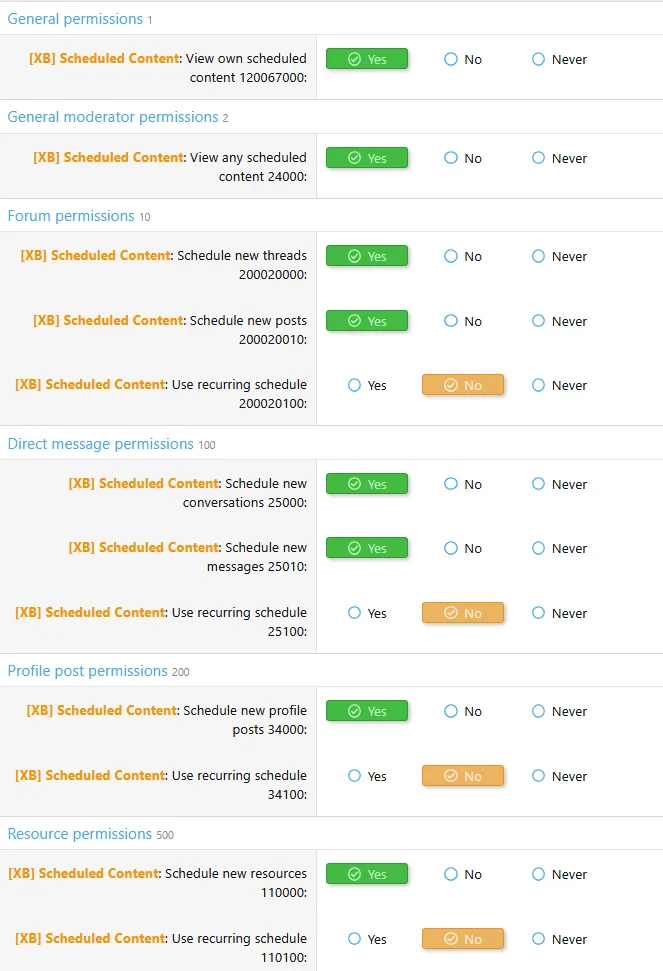Set direct message 'Use recurring schedule' to Never
The width and height of the screenshot is (663, 971).
coord(538,613)
